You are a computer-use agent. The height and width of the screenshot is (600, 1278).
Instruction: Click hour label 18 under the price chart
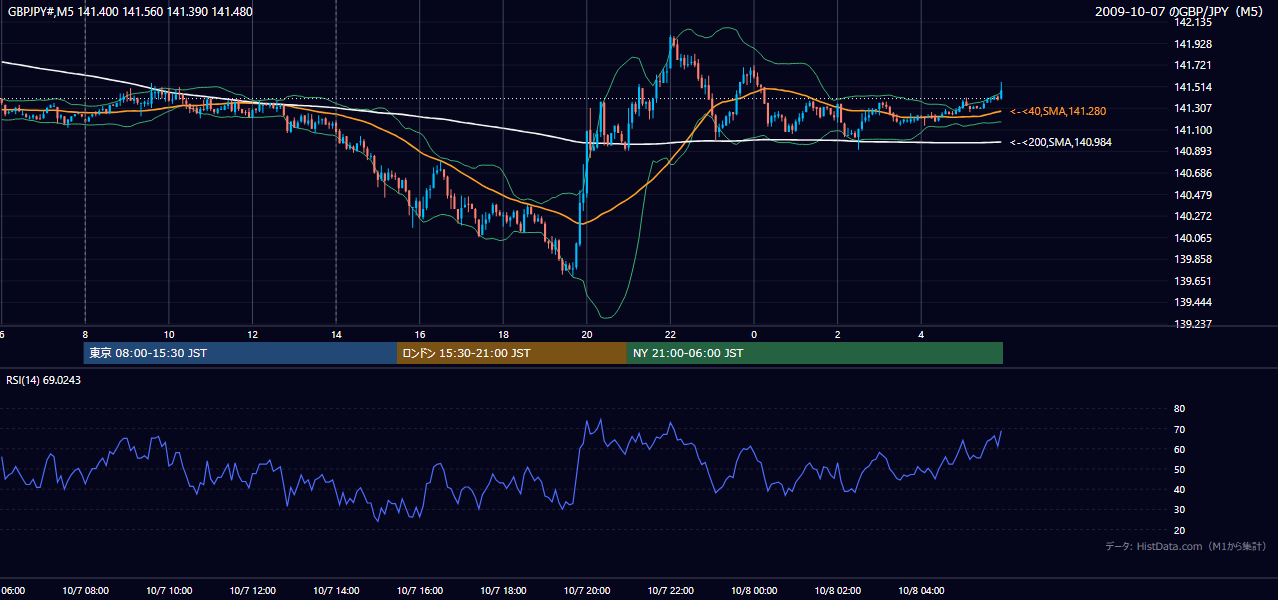click(x=503, y=334)
